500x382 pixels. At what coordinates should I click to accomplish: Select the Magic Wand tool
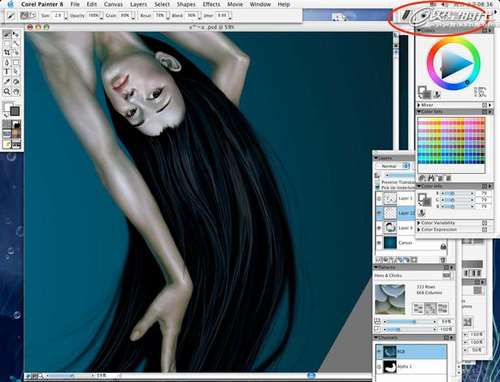coord(16,44)
